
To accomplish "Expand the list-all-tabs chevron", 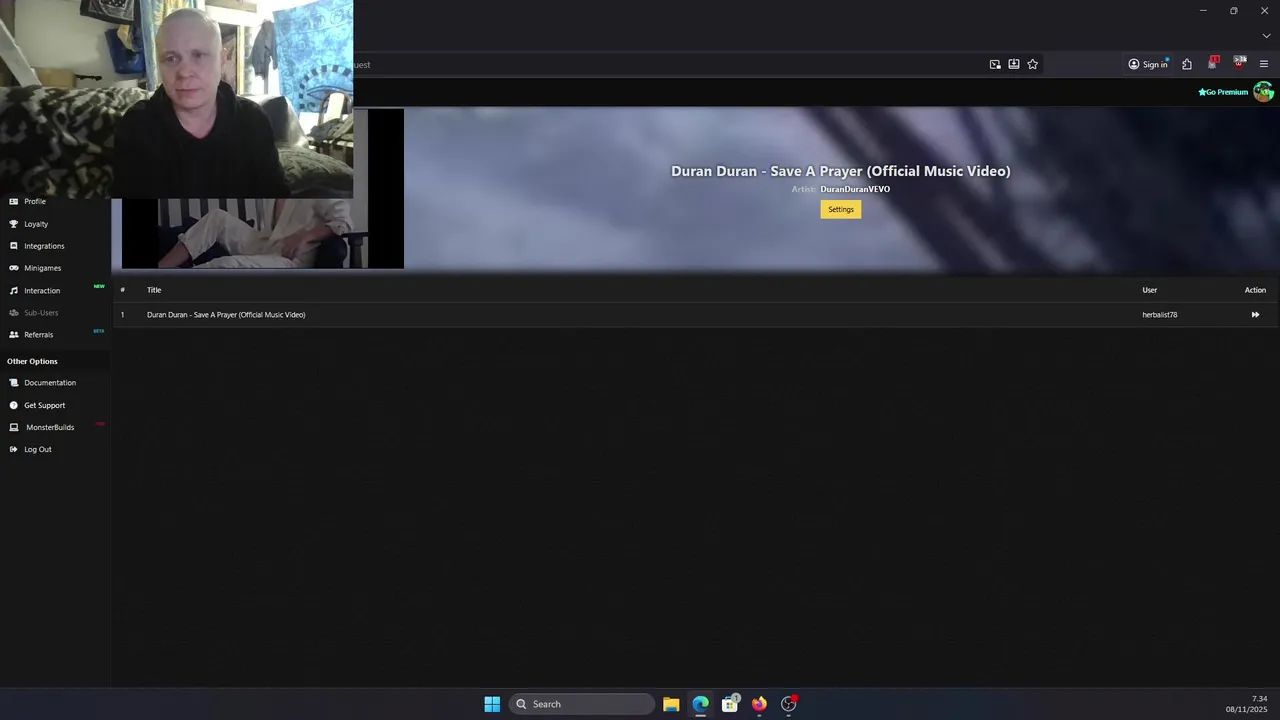I will (1266, 36).
